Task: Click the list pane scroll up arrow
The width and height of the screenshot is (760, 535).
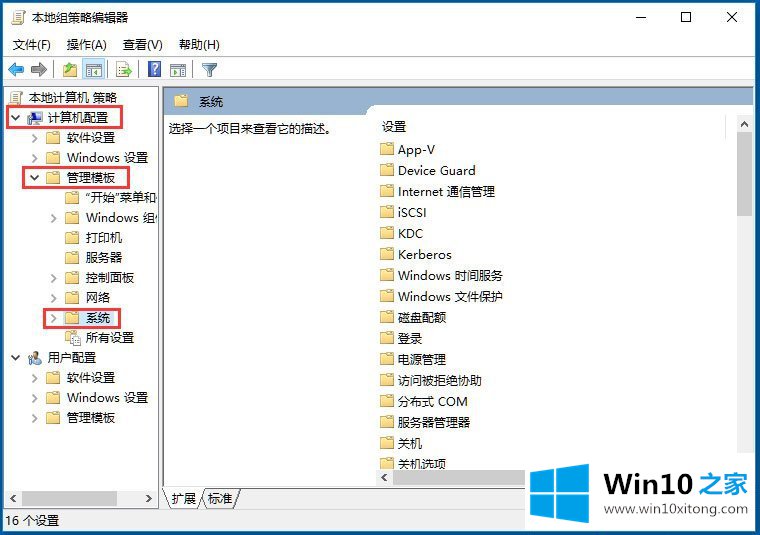Action: pos(744,124)
